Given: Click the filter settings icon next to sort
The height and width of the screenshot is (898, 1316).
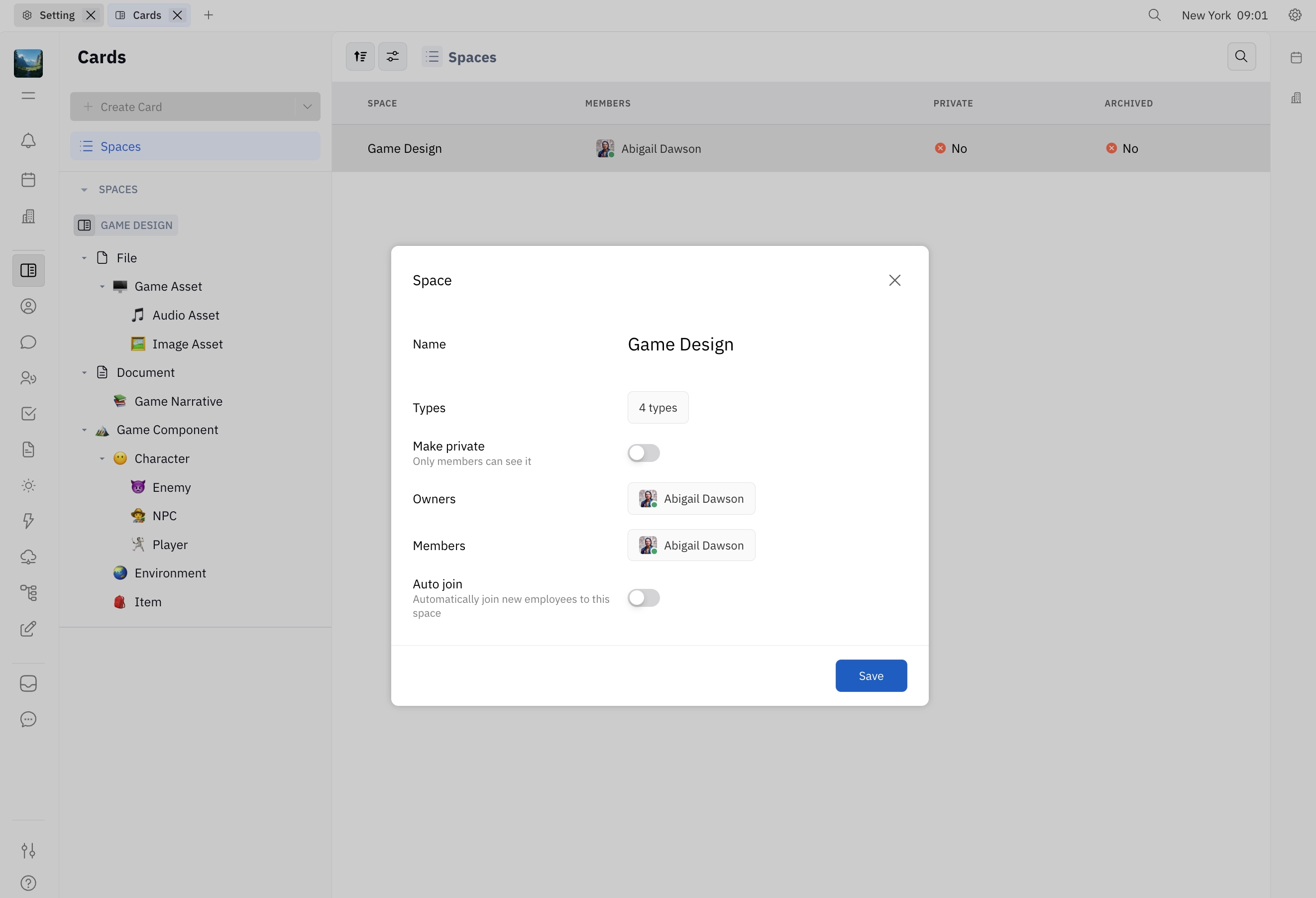Looking at the screenshot, I should (392, 56).
